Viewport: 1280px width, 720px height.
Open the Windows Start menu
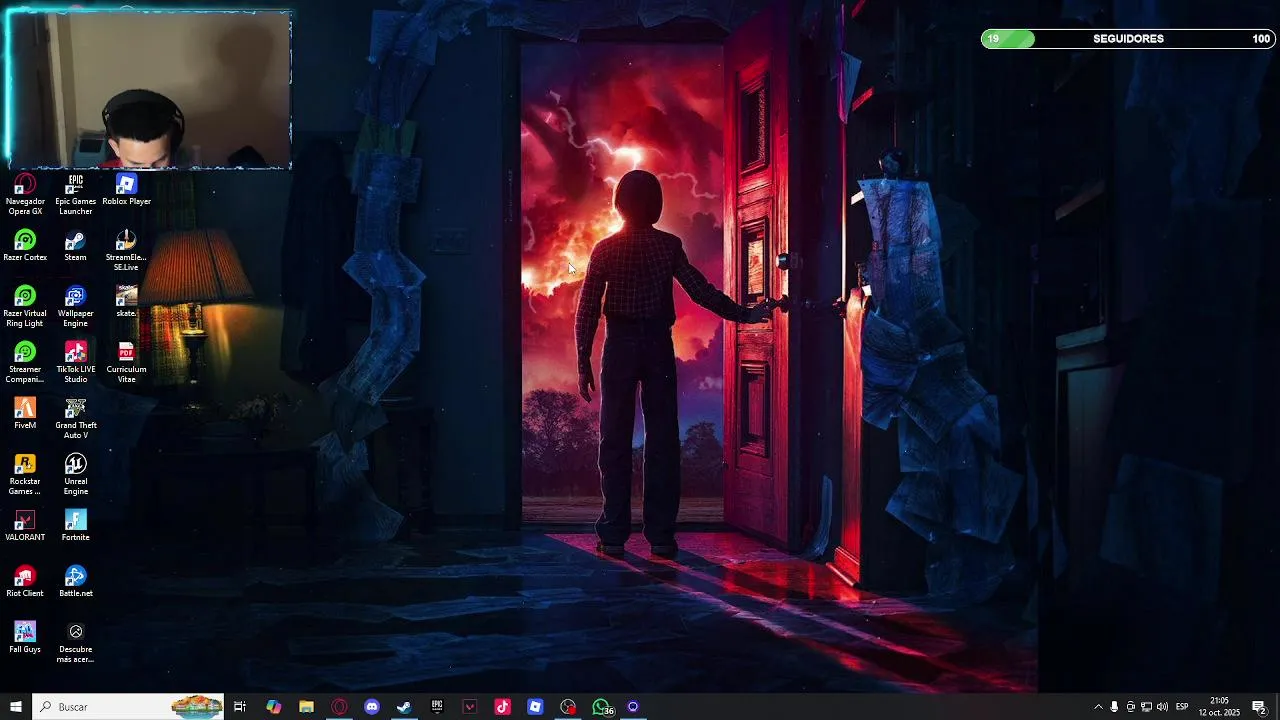tap(16, 707)
